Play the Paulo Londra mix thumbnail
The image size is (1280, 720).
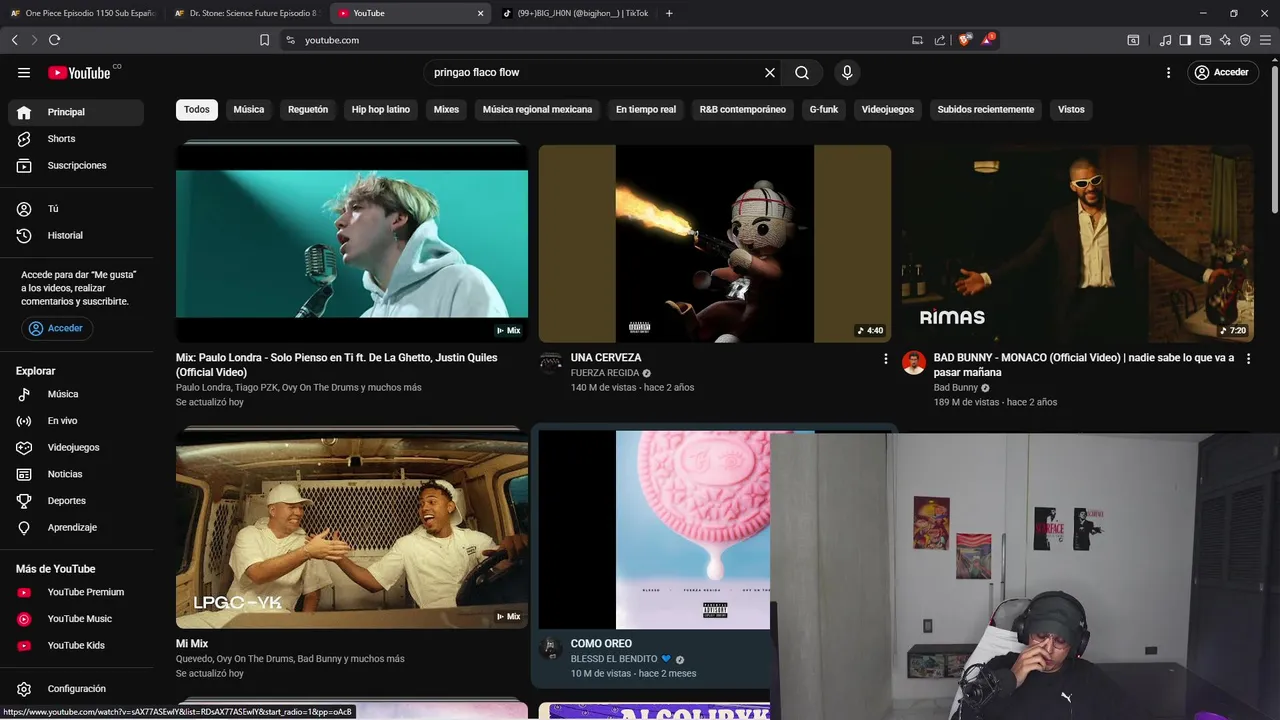pos(352,243)
